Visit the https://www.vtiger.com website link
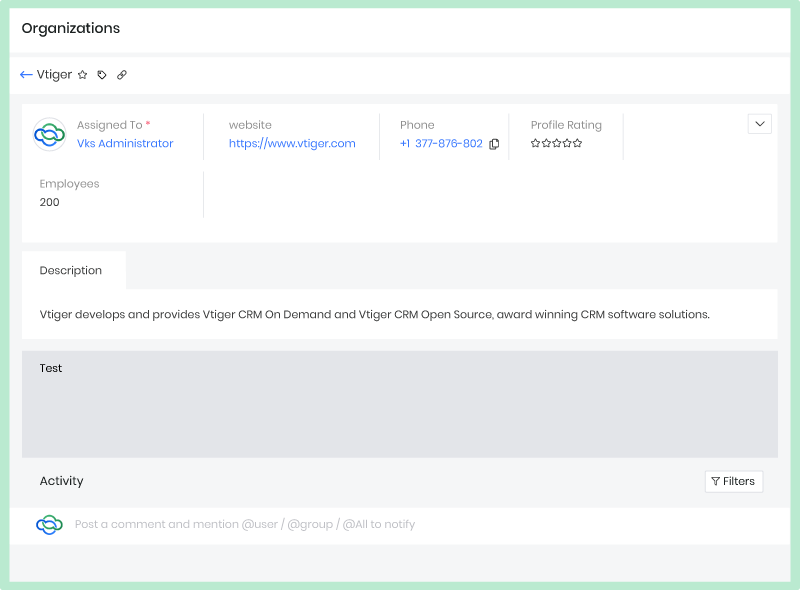Screen dimensions: 800x590 292,144
